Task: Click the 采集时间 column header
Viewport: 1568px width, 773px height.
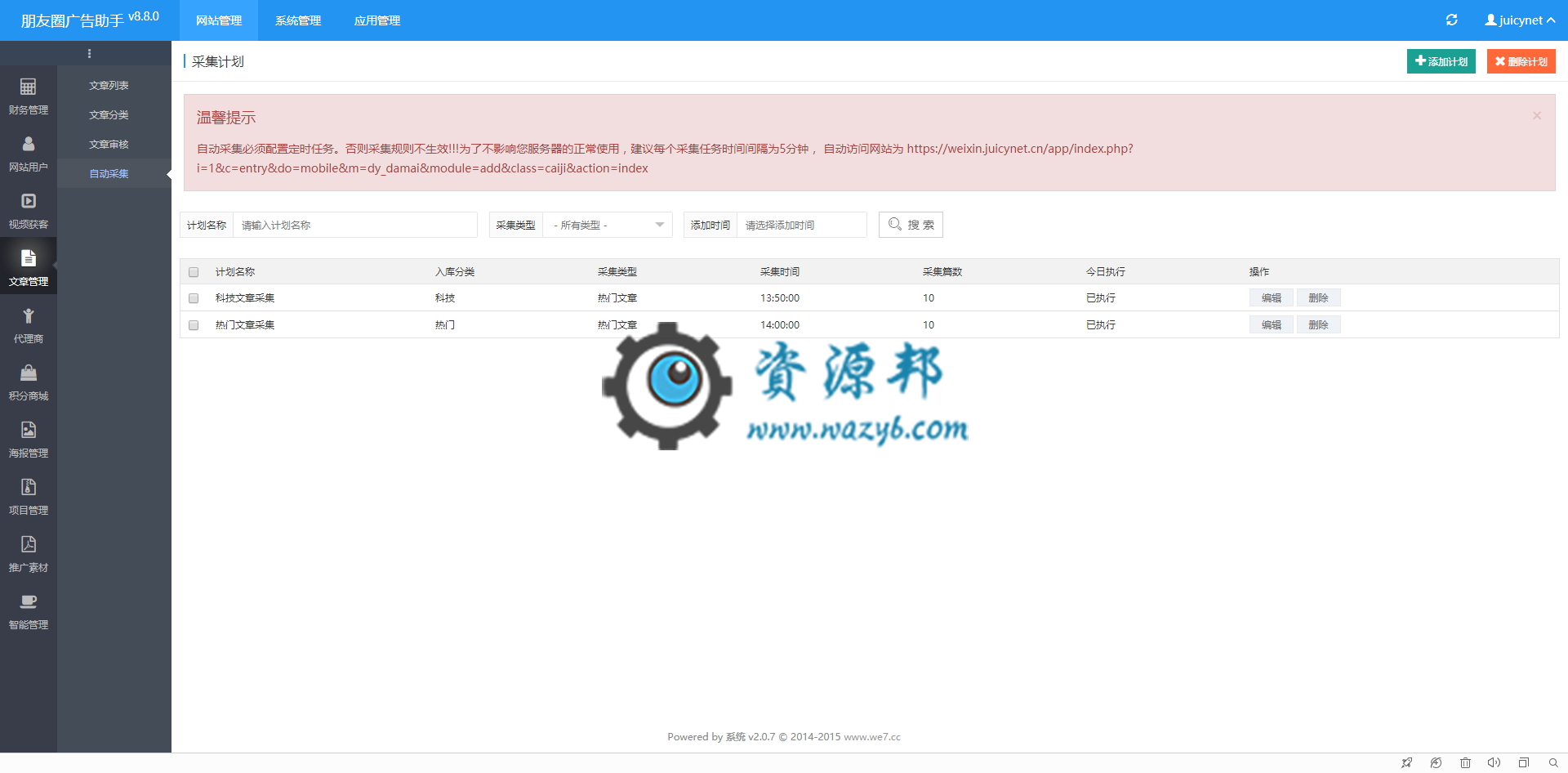Action: 780,272
